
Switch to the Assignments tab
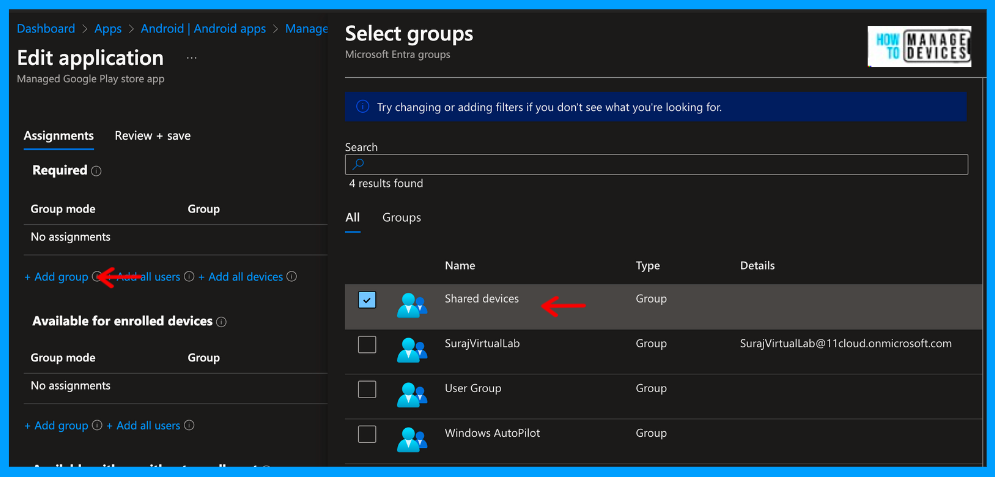click(x=58, y=136)
